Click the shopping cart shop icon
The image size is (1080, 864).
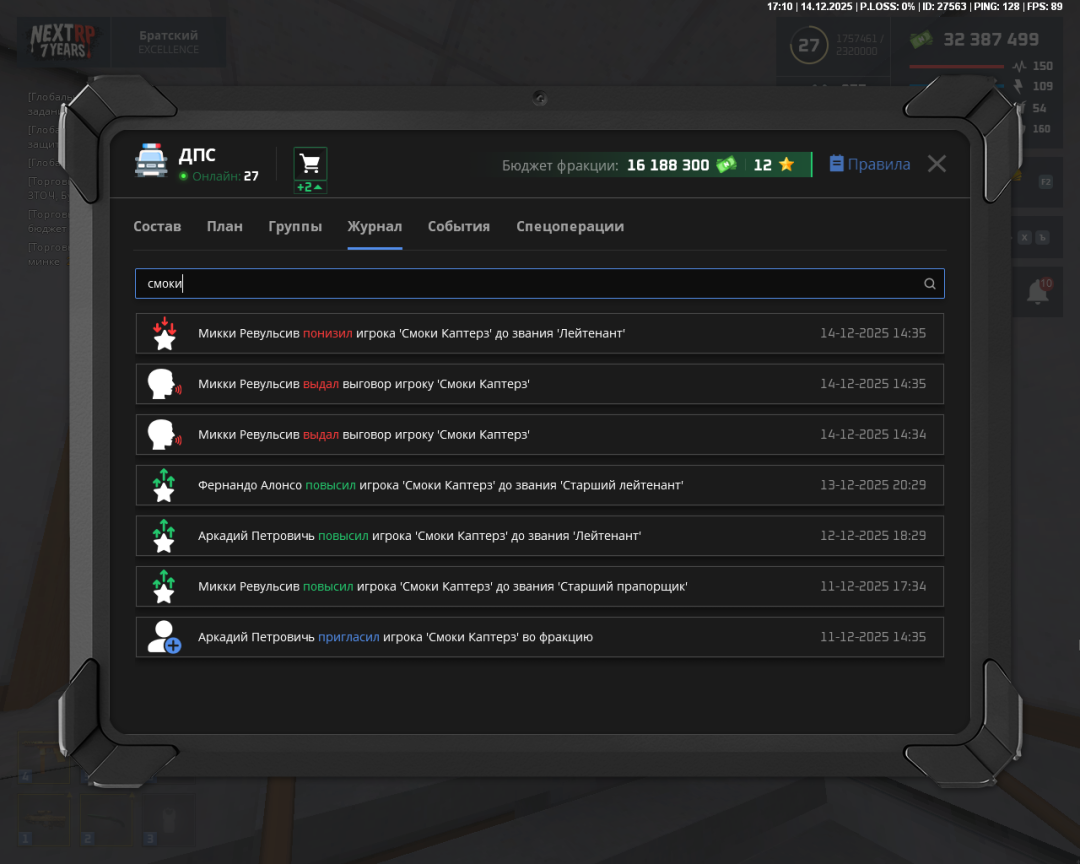310,164
